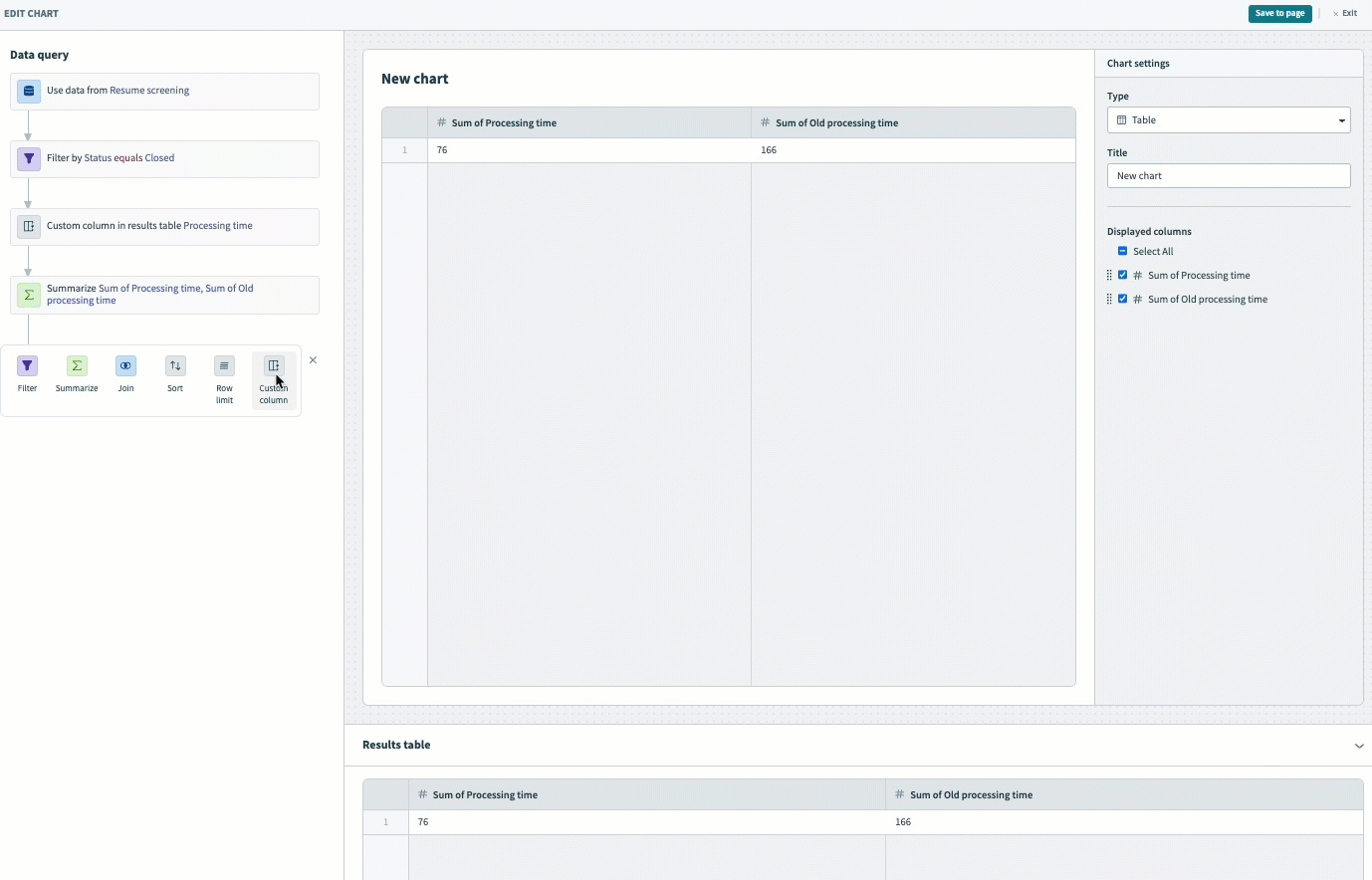Open the chart Type dropdown
Viewport: 1372px width, 880px height.
click(1228, 120)
